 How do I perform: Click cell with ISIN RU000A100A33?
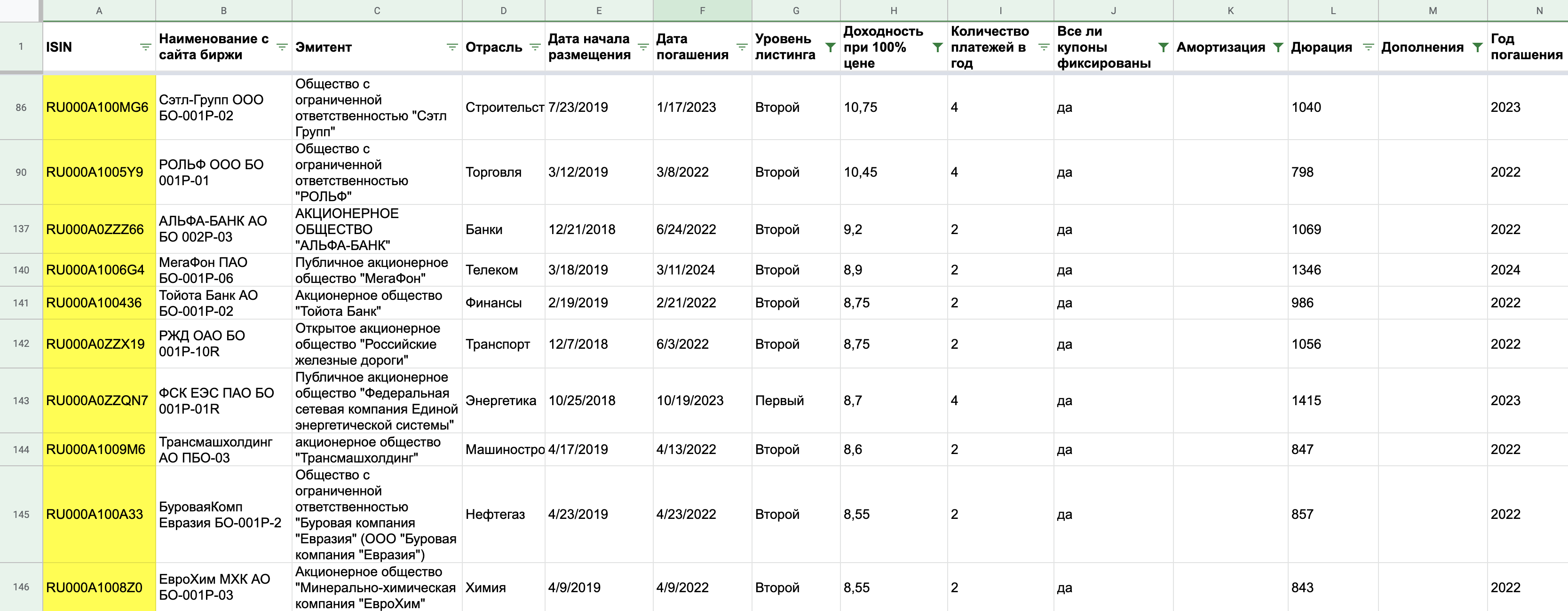pos(99,514)
